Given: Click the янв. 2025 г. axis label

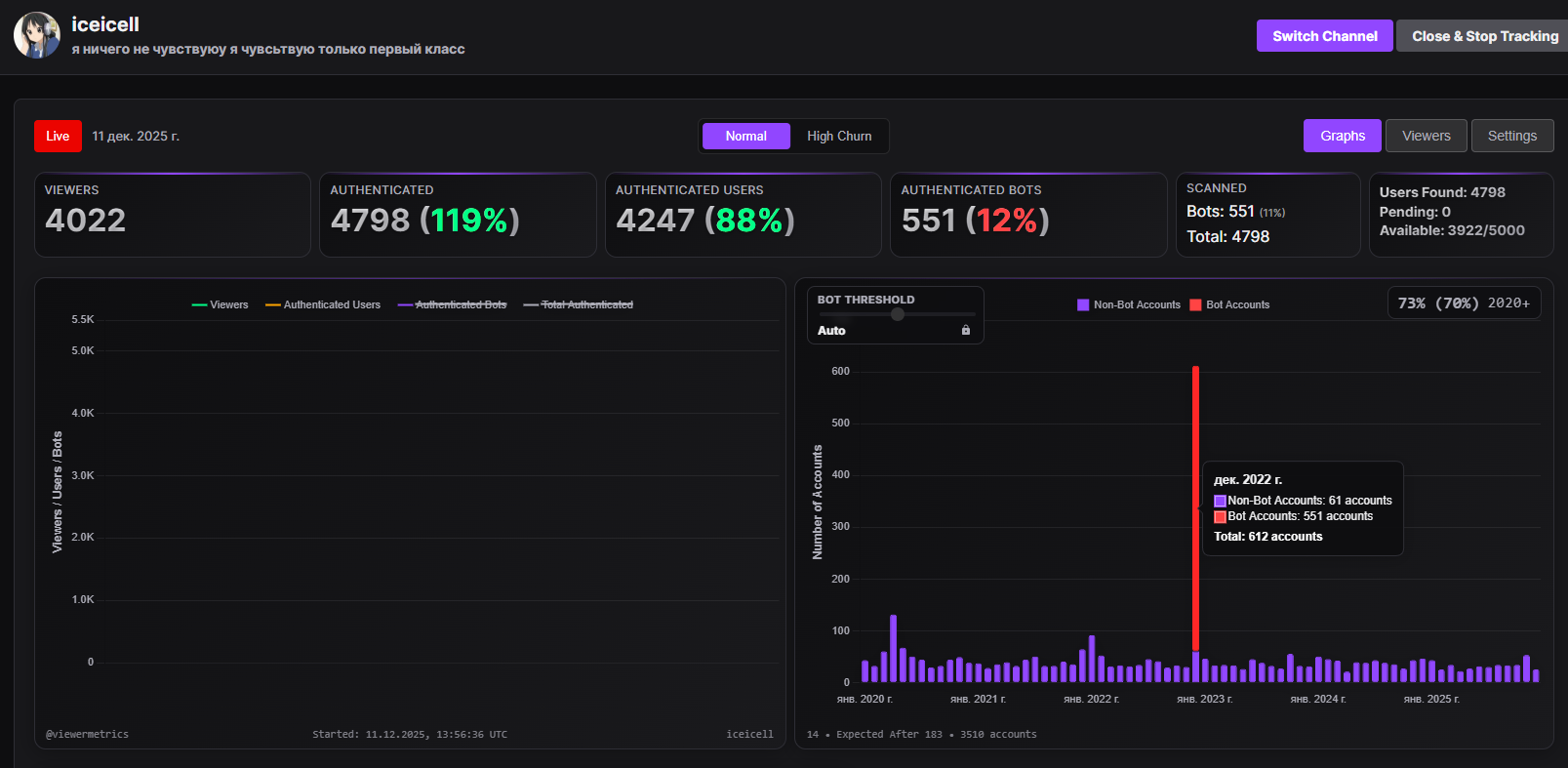Looking at the screenshot, I should (x=1431, y=699).
